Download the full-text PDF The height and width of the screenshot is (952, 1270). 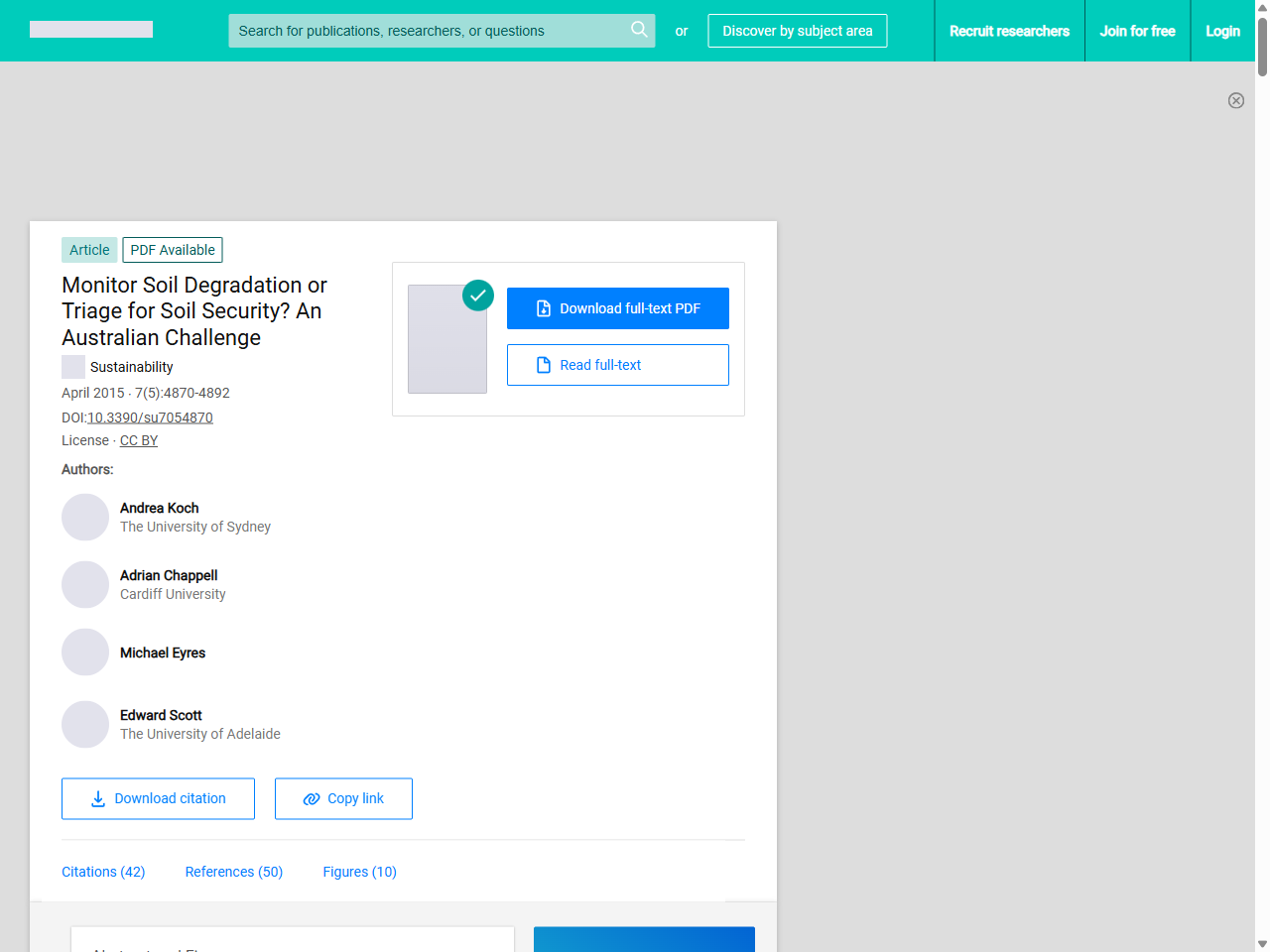(x=618, y=308)
